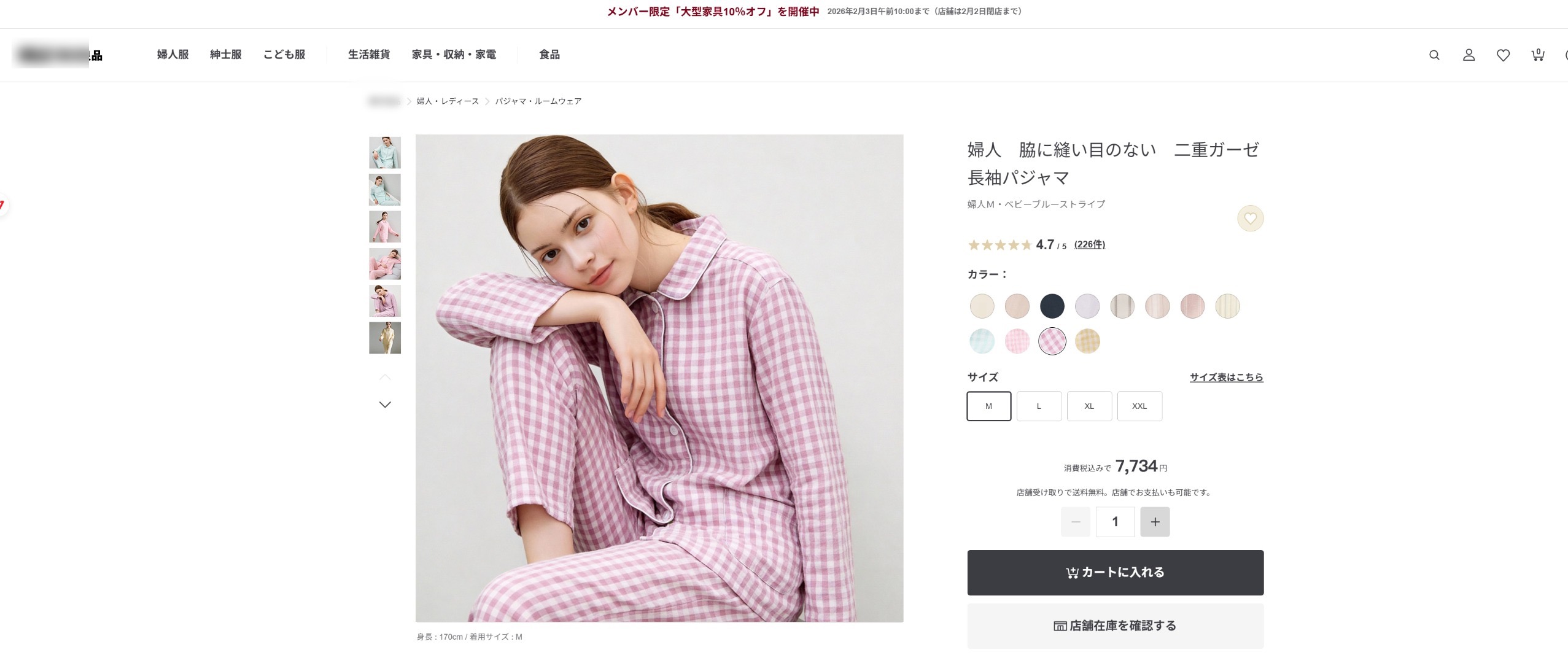Show previous thumbnails with the up chevron
This screenshot has width=1568, height=663.
(x=385, y=377)
